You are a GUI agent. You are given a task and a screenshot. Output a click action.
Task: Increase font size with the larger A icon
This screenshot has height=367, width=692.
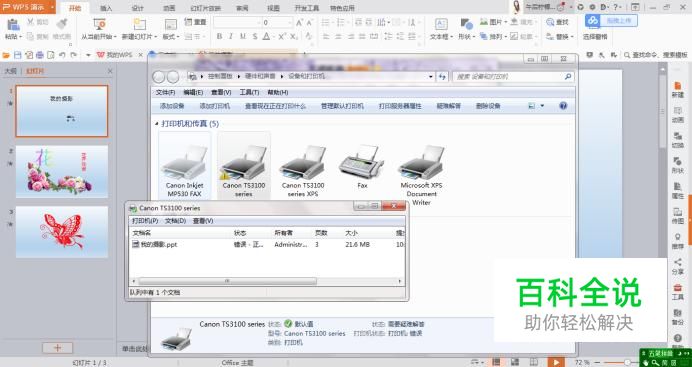(x=300, y=22)
